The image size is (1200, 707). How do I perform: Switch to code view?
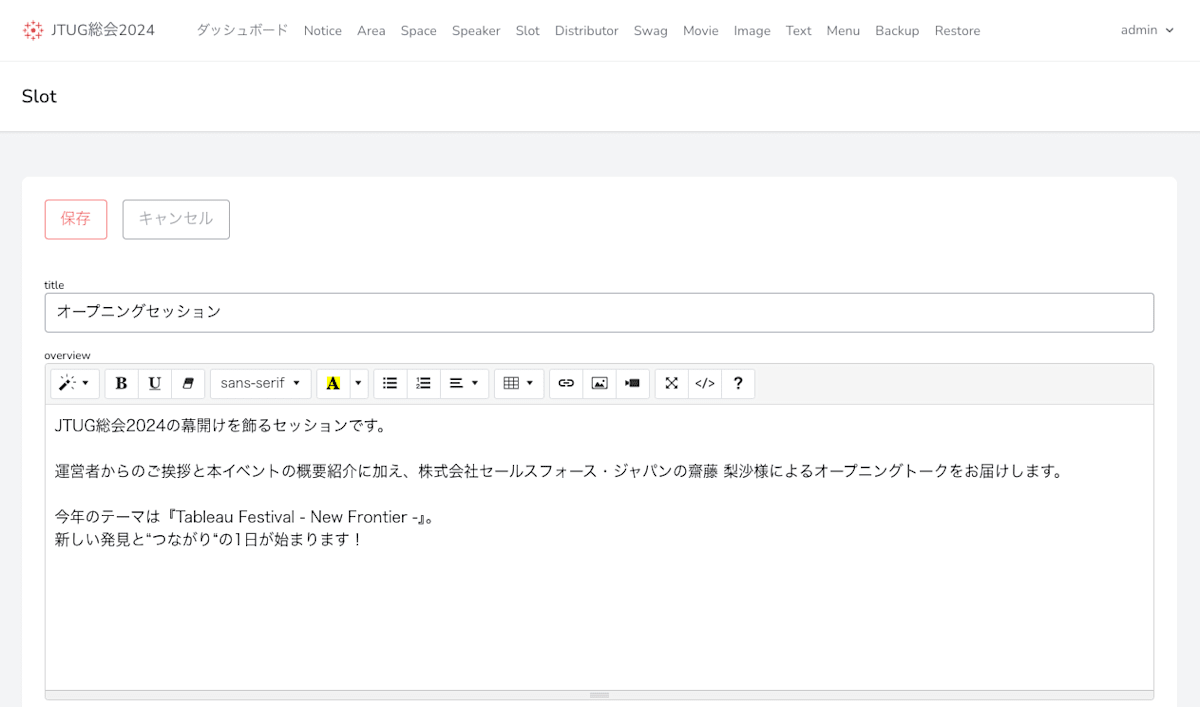pyautogui.click(x=705, y=383)
